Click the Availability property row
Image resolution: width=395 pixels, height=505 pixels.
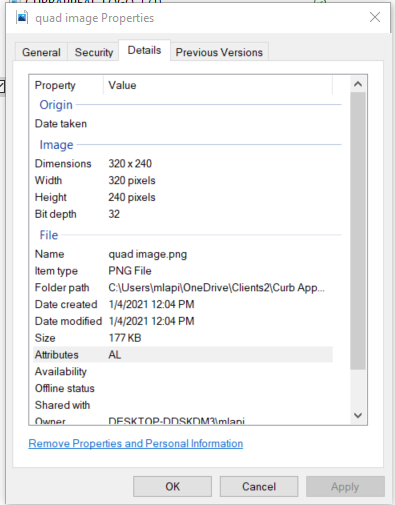click(183, 371)
